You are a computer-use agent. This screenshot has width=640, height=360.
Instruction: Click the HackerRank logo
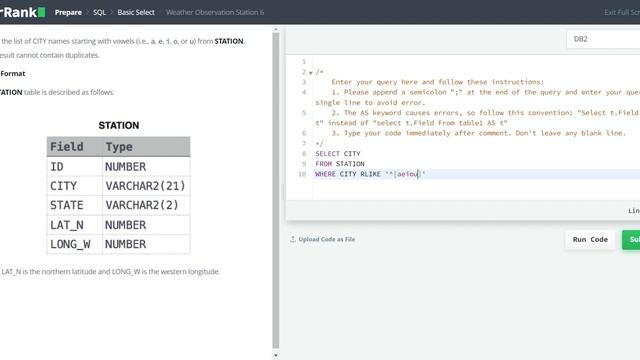pos(22,12)
